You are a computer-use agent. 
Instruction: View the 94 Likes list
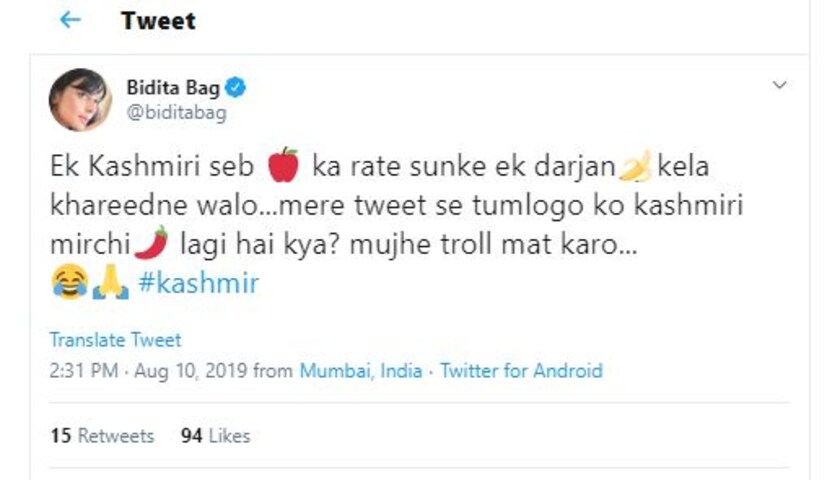click(215, 436)
